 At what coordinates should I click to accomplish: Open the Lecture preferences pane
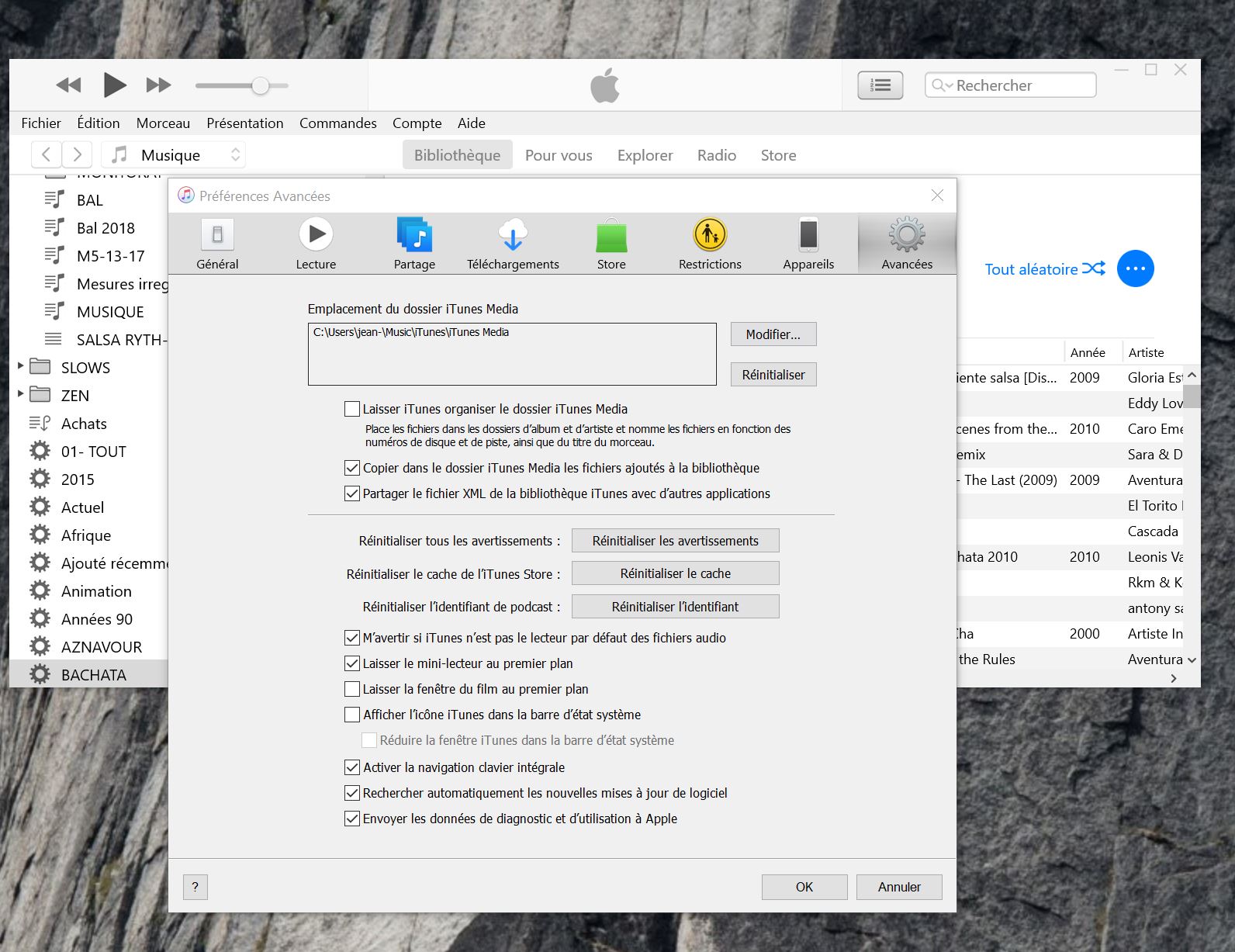pos(316,243)
